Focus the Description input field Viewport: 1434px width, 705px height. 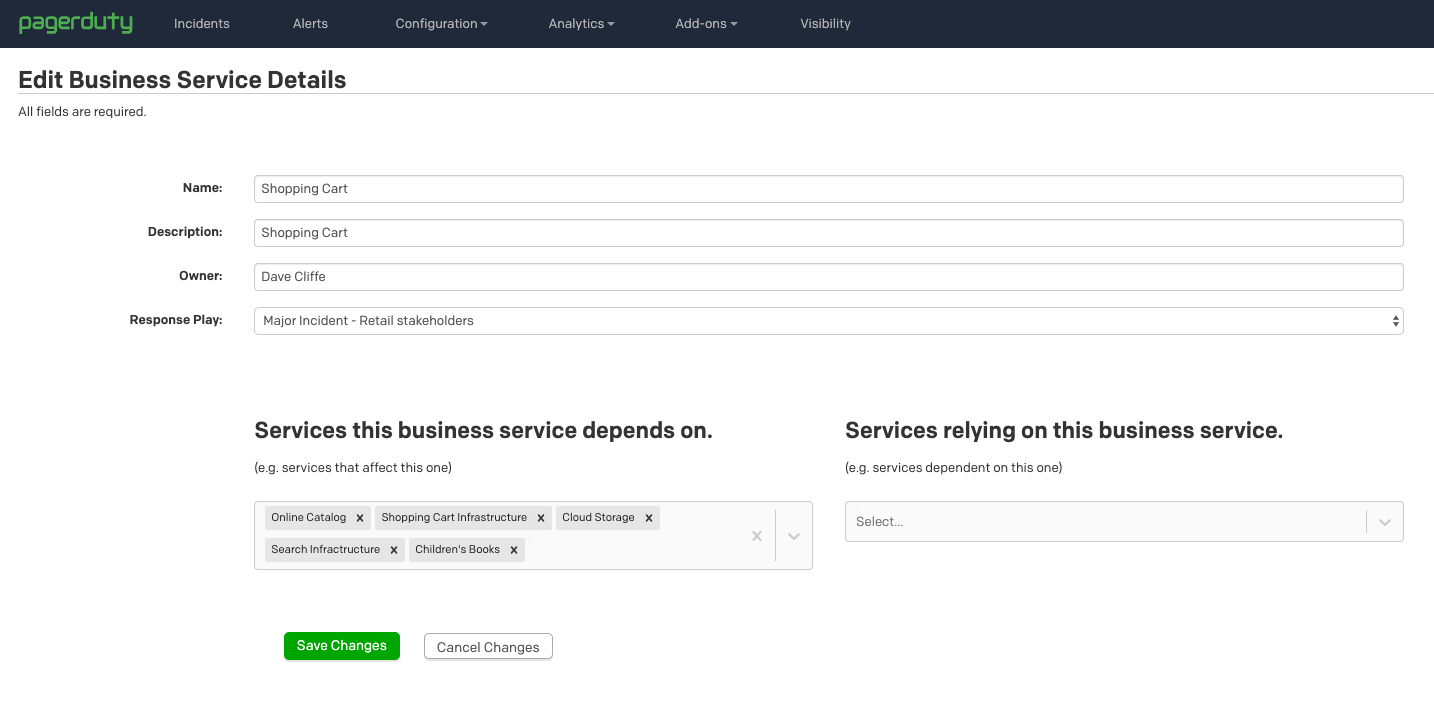coord(828,233)
